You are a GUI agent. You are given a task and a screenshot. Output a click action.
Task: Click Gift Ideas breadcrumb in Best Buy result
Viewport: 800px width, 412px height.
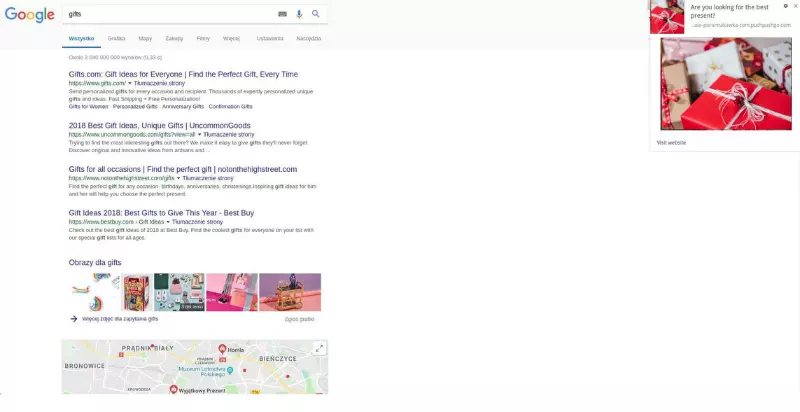152,222
